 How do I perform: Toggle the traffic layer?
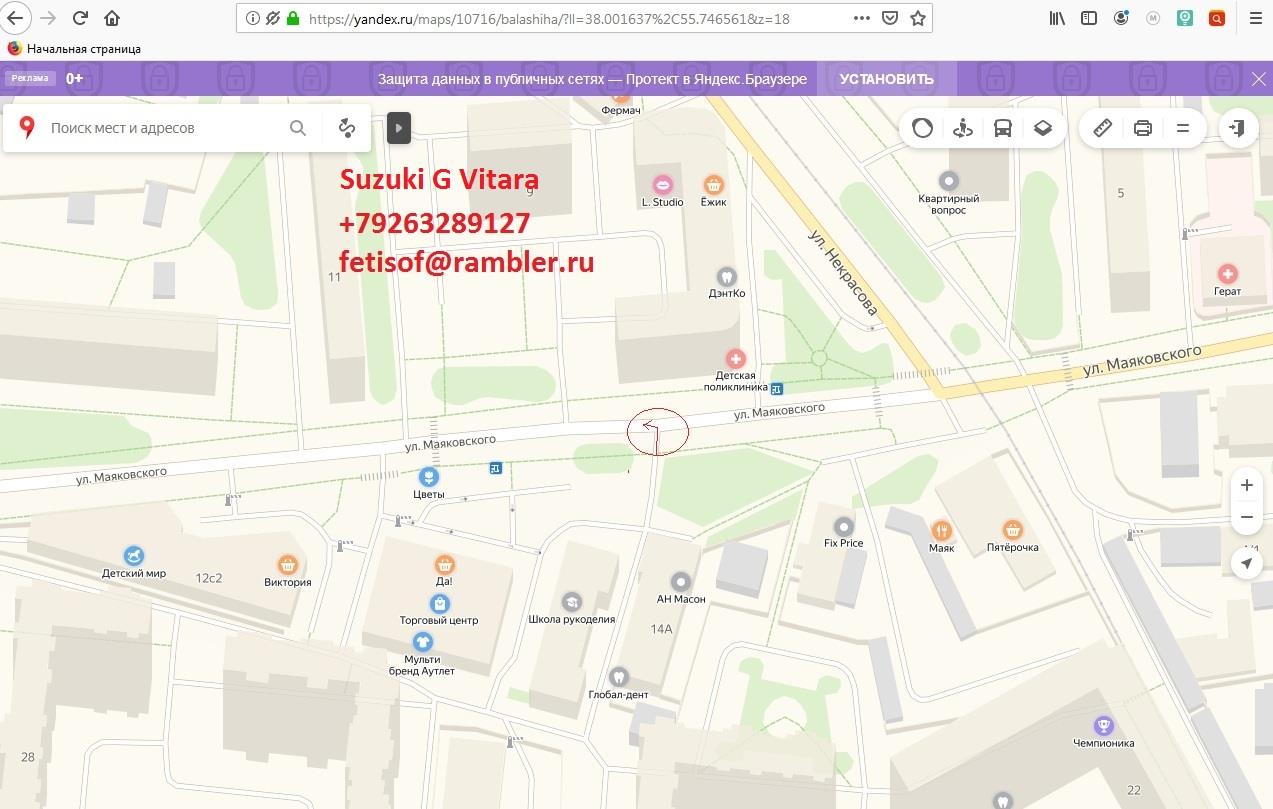pos(922,128)
